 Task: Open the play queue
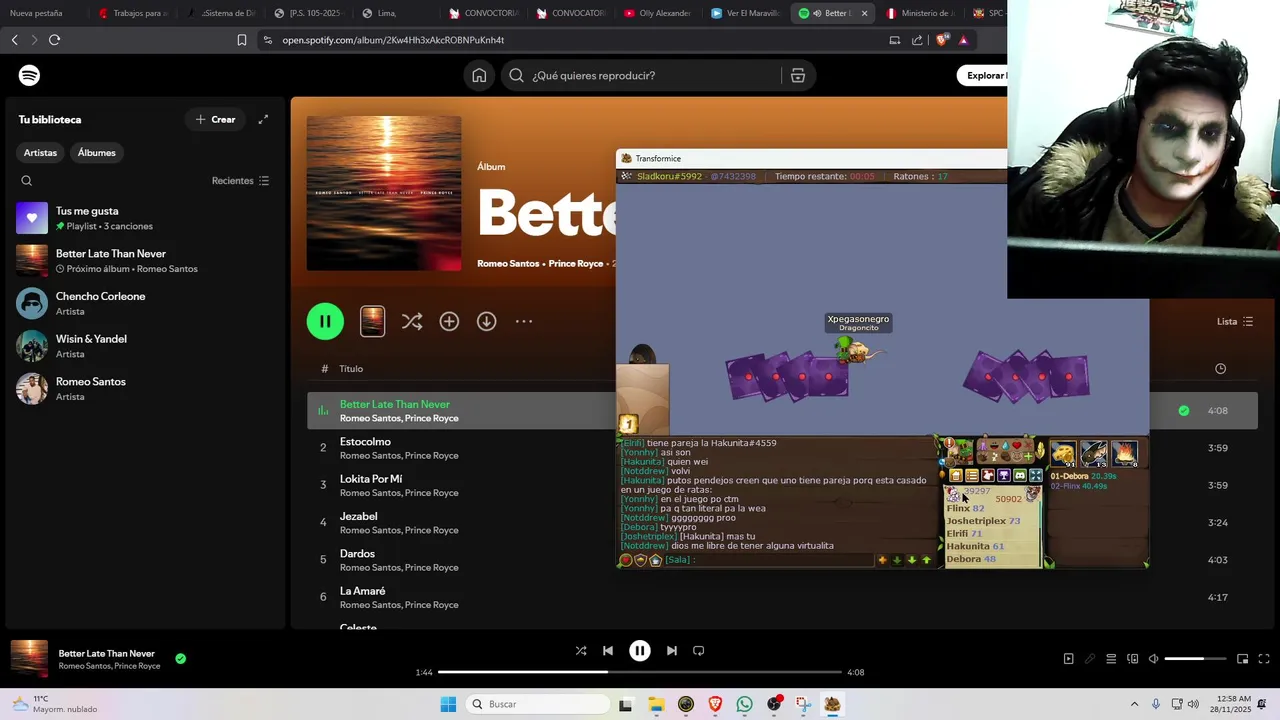1111,659
